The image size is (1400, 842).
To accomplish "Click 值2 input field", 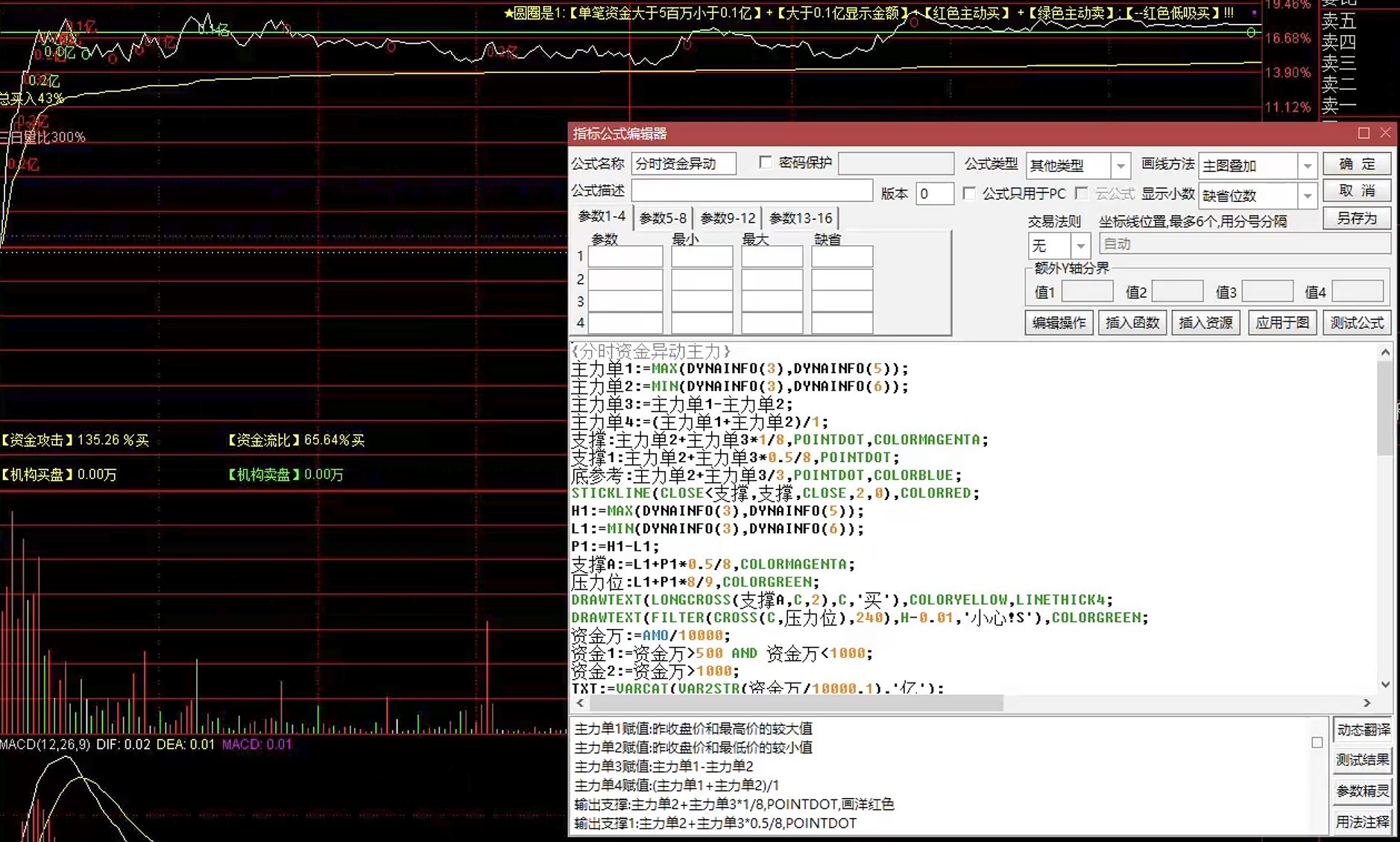I will tap(1177, 291).
